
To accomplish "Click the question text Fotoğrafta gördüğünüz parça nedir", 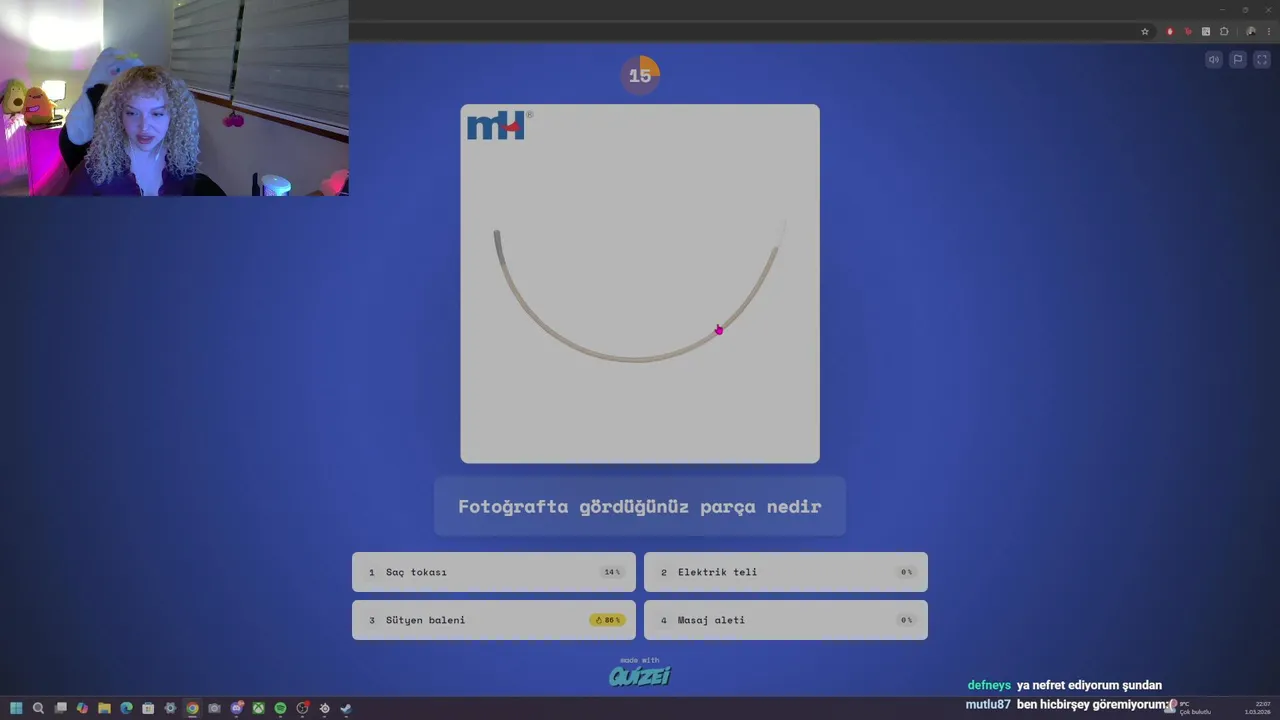I will [640, 507].
